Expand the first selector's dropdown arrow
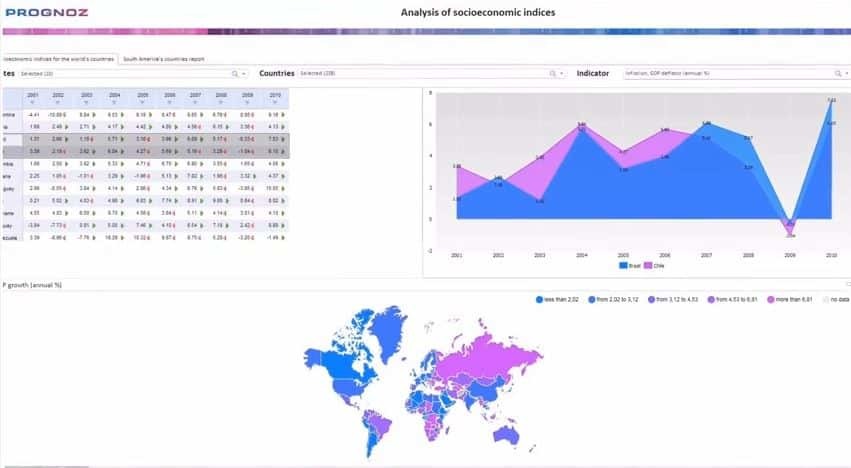 [x=246, y=73]
